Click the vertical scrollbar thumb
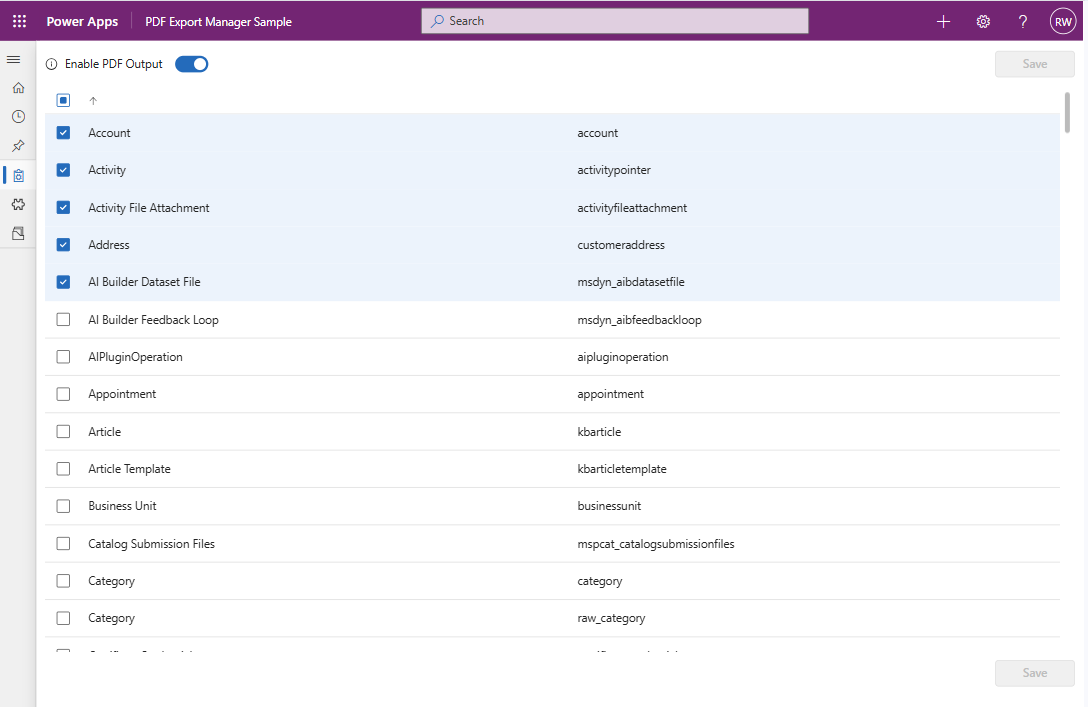1088x707 pixels. coord(1066,112)
